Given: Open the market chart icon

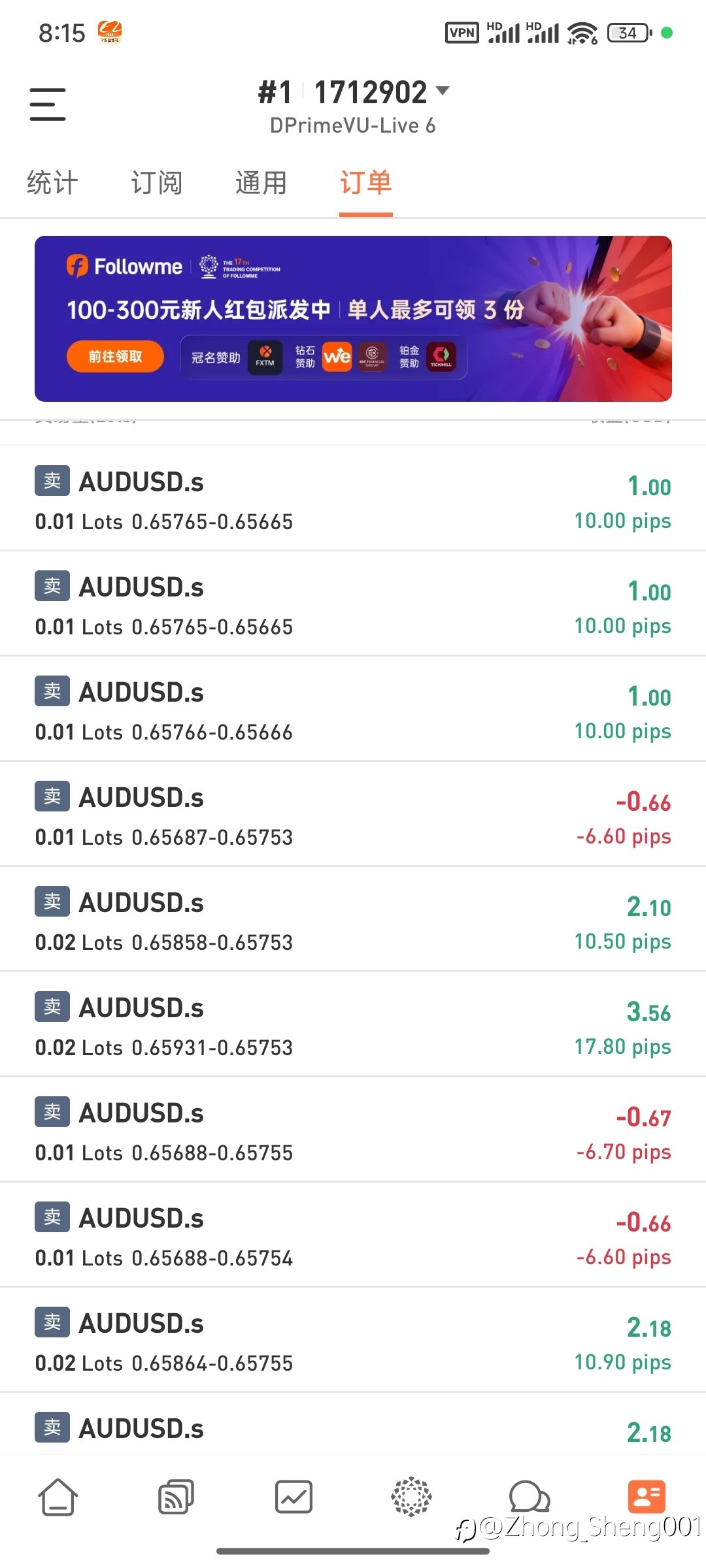Looking at the screenshot, I should [294, 1496].
